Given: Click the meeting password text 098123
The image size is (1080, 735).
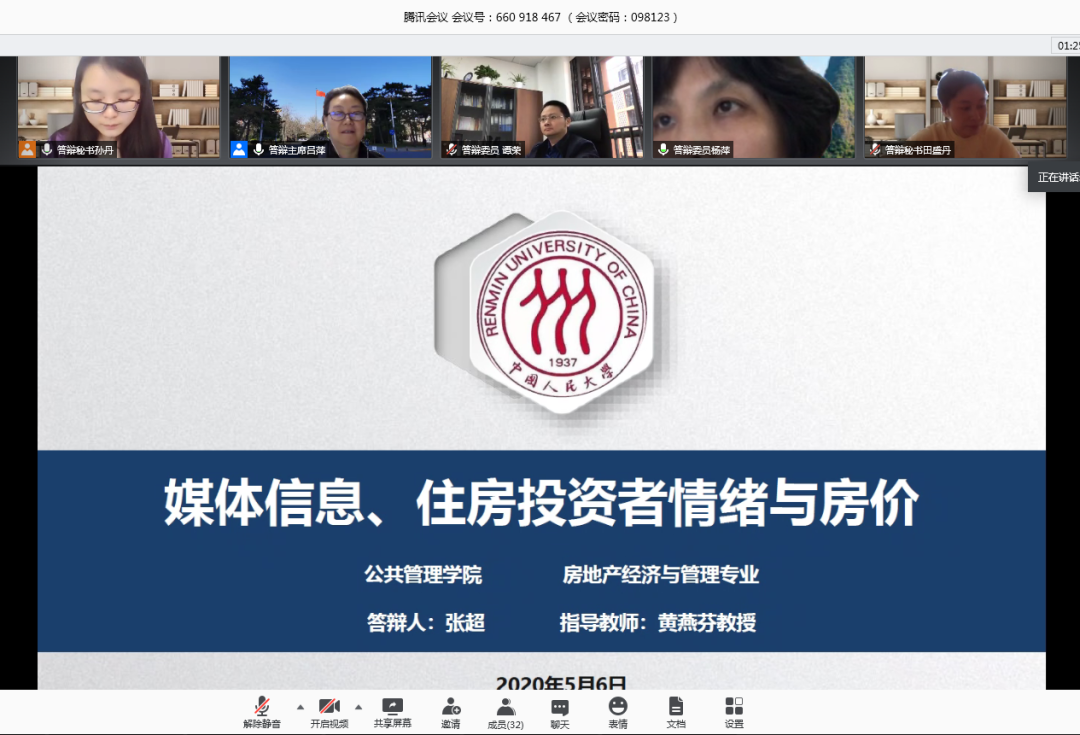Looking at the screenshot, I should pos(650,17).
